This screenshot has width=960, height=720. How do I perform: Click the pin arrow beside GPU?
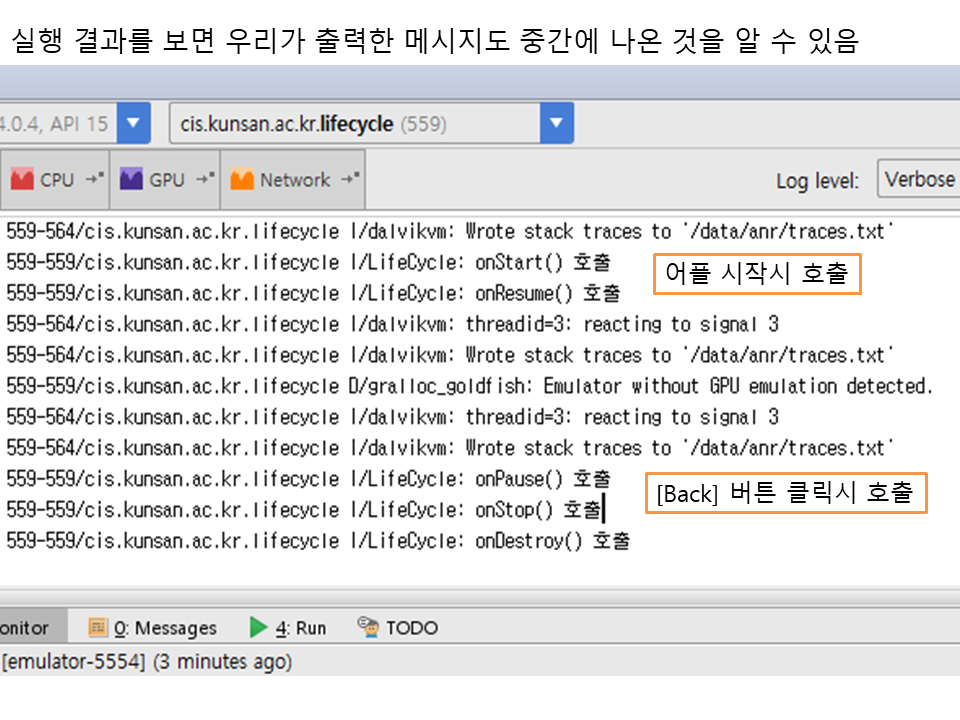click(x=205, y=180)
